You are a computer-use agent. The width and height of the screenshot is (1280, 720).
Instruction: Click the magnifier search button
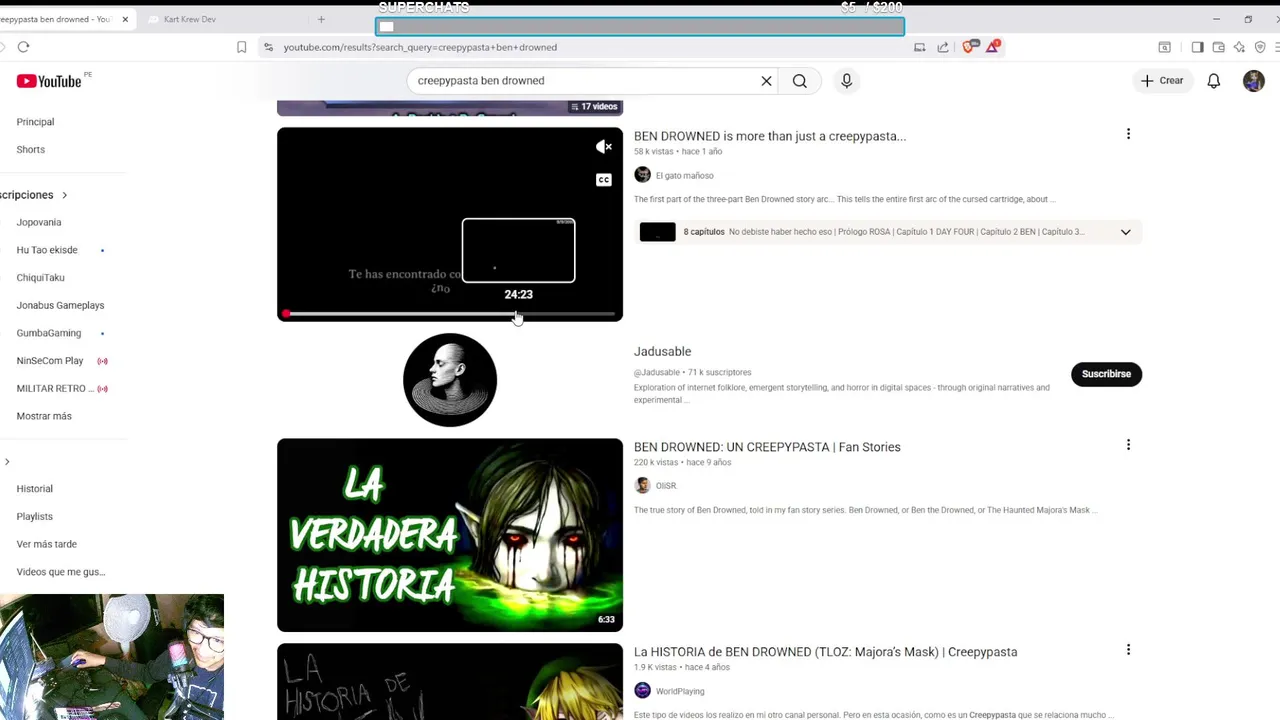coord(800,81)
